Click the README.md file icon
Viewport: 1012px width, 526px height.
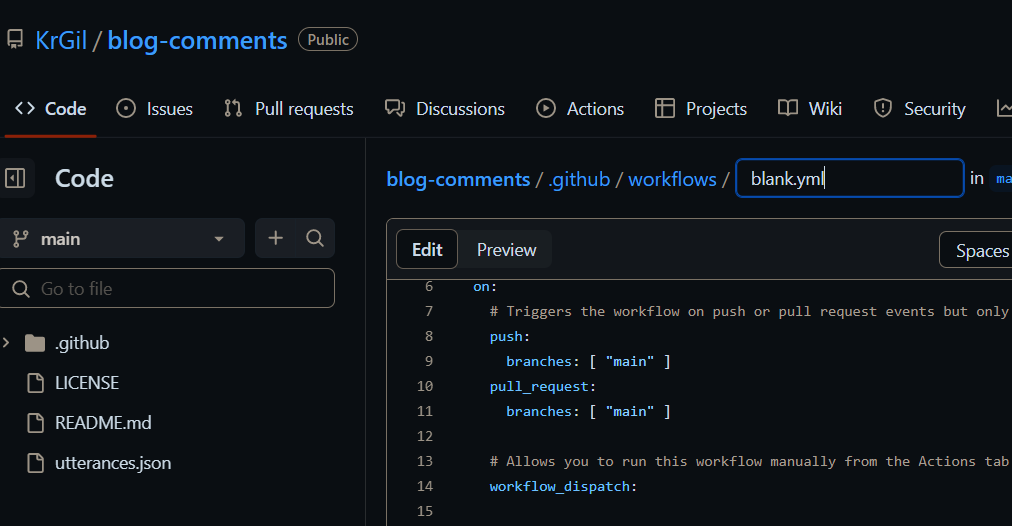click(x=35, y=423)
